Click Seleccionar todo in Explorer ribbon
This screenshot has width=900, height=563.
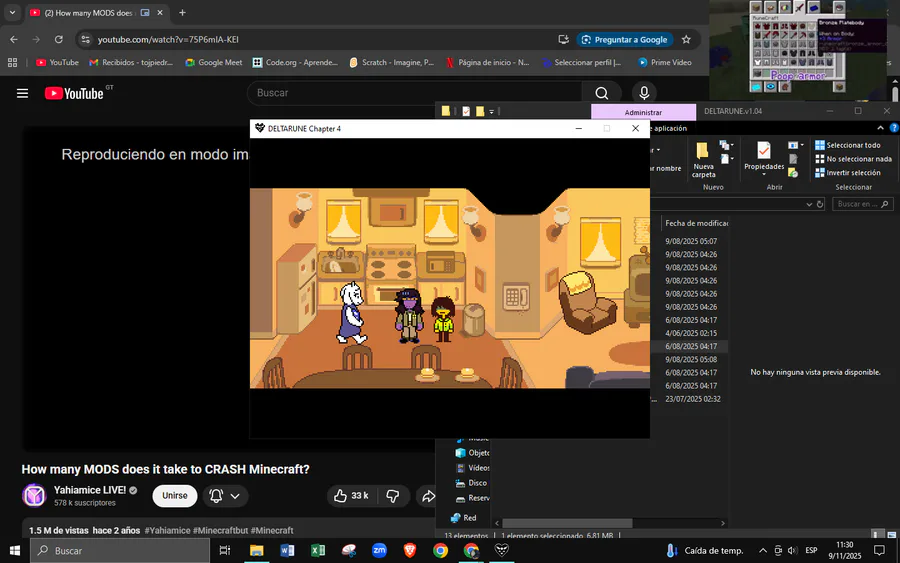pyautogui.click(x=848, y=145)
